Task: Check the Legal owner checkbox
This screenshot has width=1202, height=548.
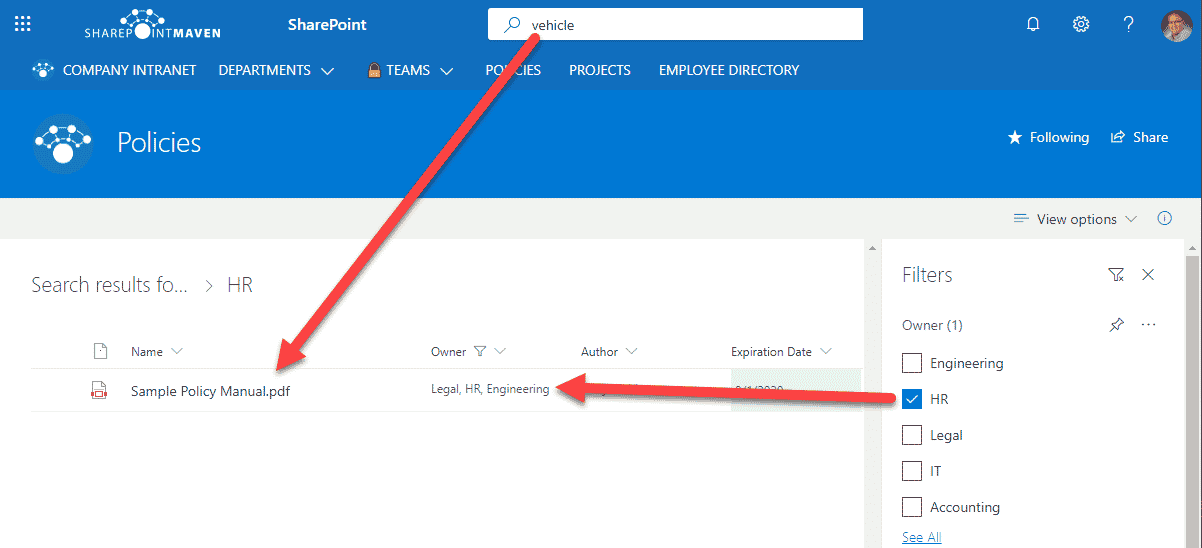Action: (x=911, y=435)
